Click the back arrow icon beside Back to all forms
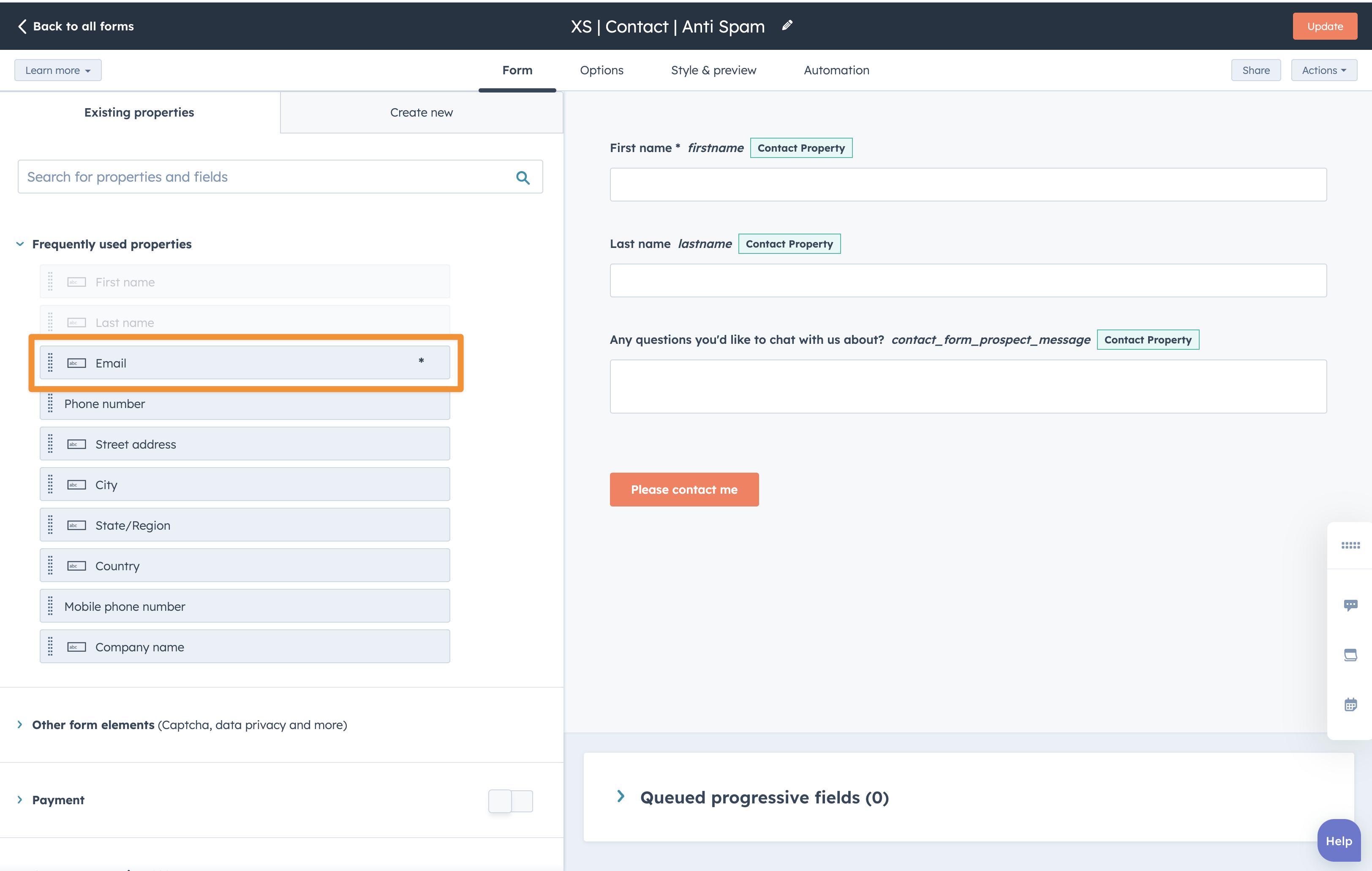 pos(22,26)
